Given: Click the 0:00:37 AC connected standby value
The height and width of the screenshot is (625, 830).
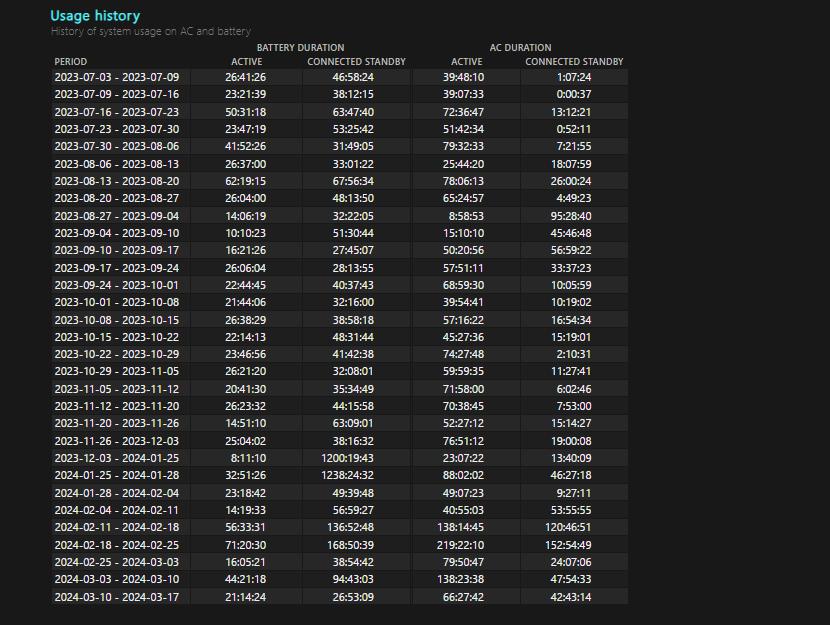Looking at the screenshot, I should click(x=574, y=94).
